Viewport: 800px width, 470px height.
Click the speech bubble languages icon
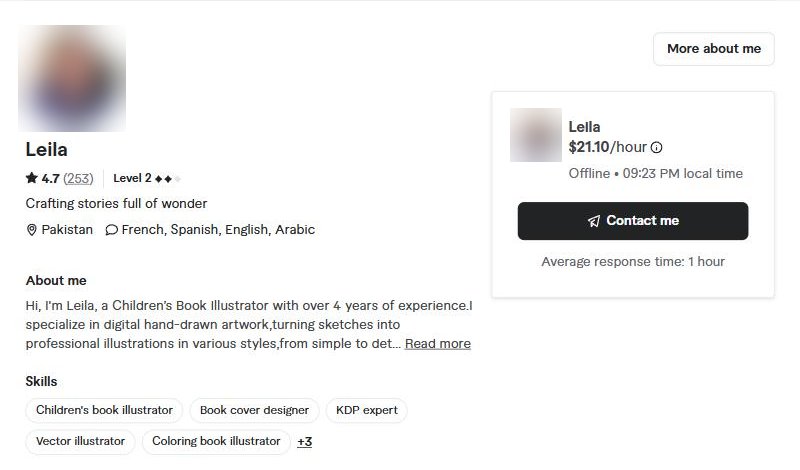tap(111, 230)
